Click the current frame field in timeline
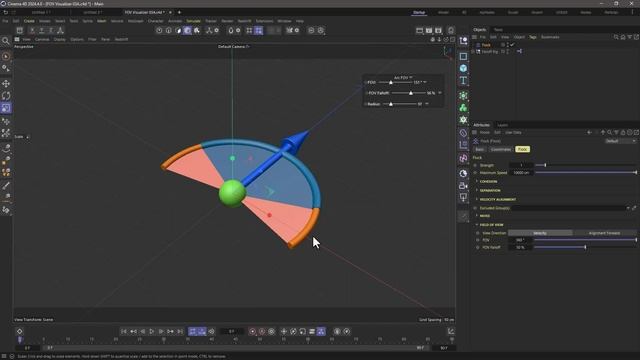Viewport: 640px width, 360px height. tap(231, 331)
